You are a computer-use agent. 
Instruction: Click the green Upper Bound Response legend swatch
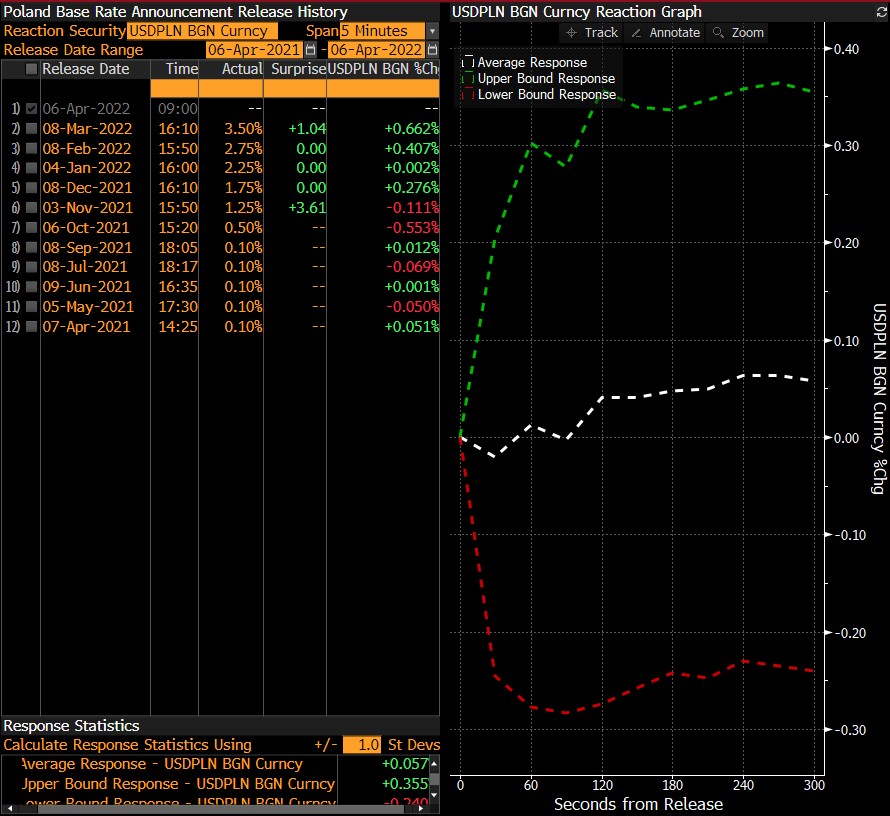pos(467,78)
